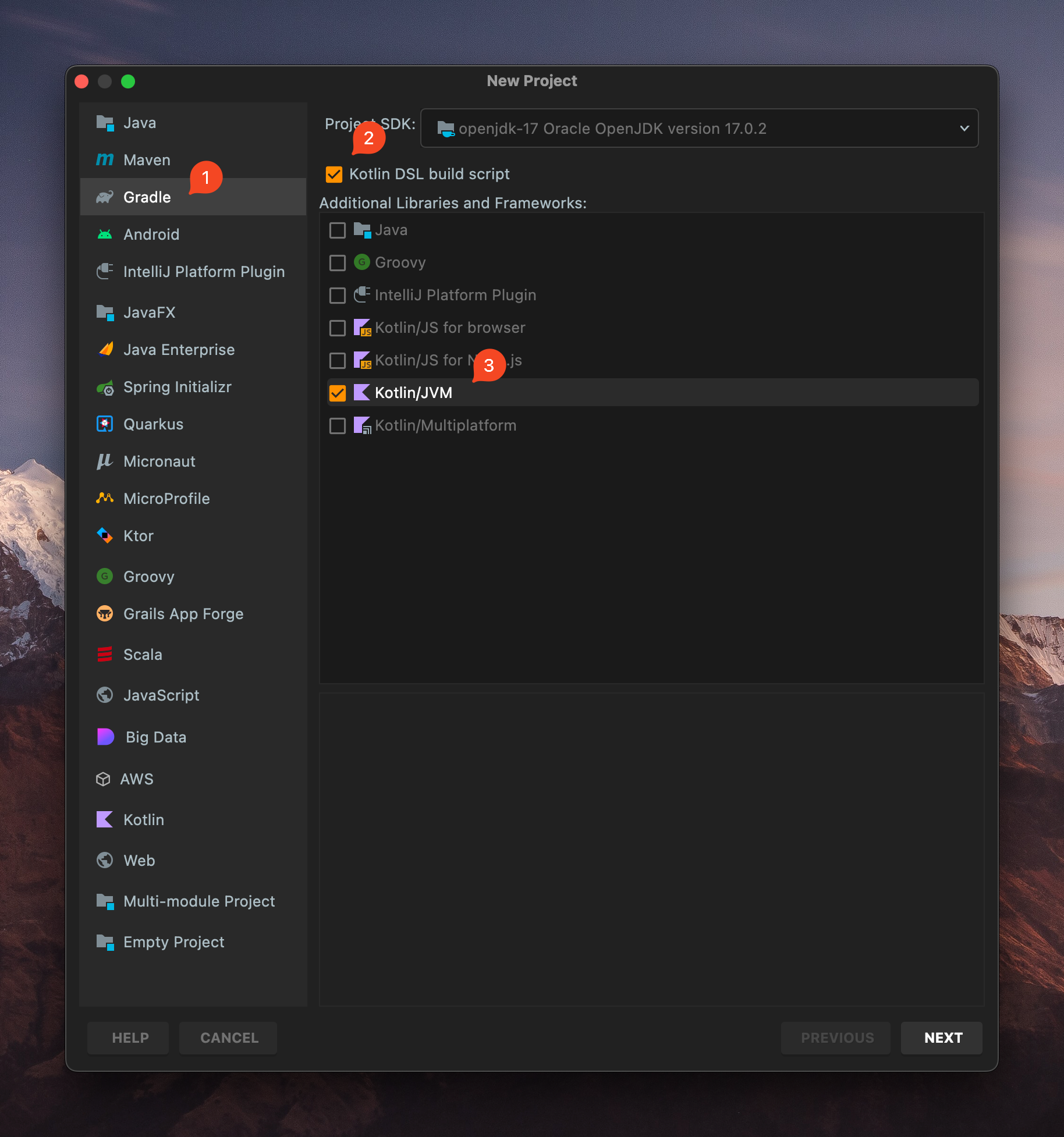Click the Ktor diamond icon
This screenshot has height=1137, width=1064.
coord(105,535)
